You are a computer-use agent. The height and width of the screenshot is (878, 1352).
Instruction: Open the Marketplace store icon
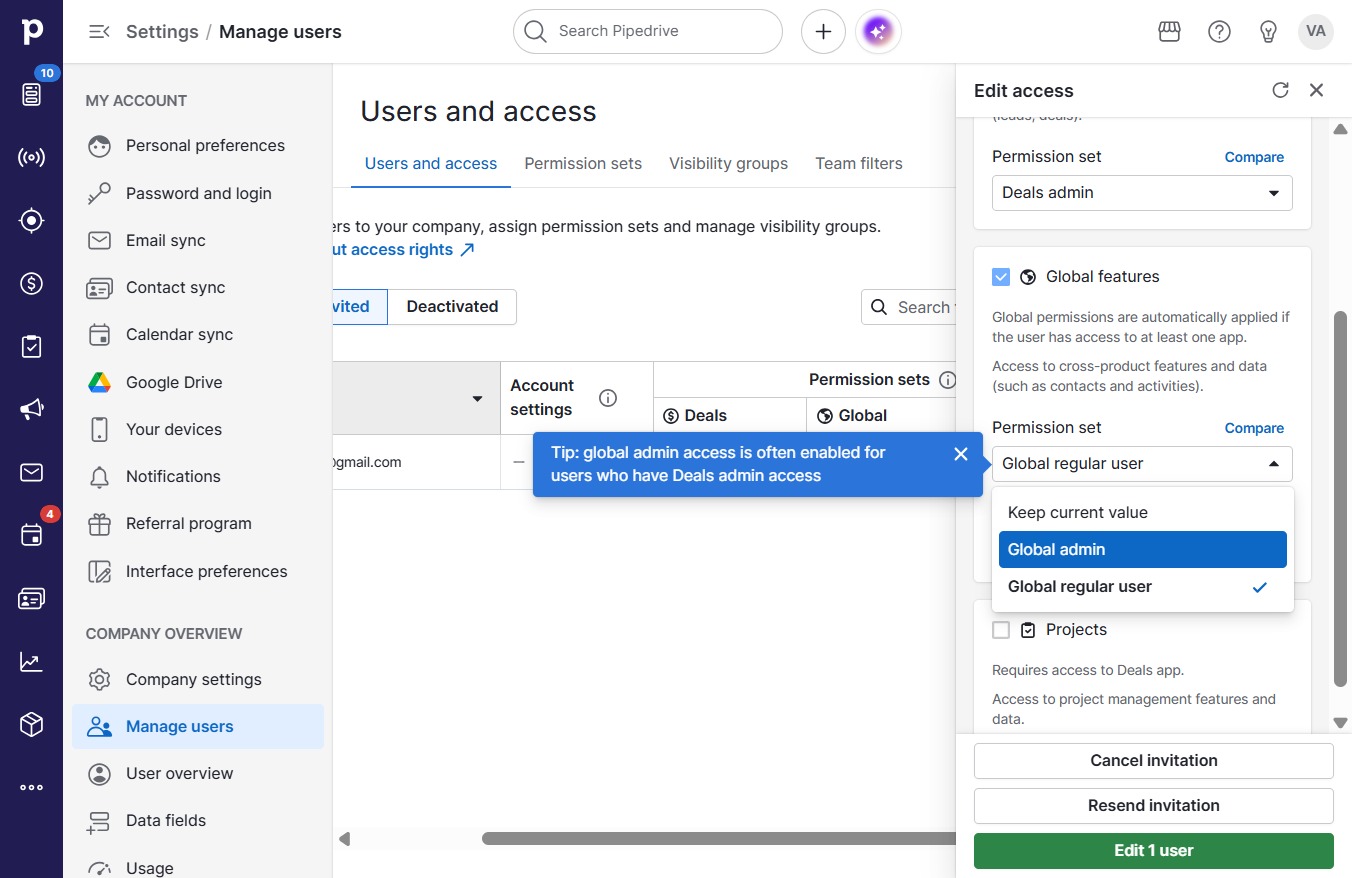click(x=1170, y=32)
